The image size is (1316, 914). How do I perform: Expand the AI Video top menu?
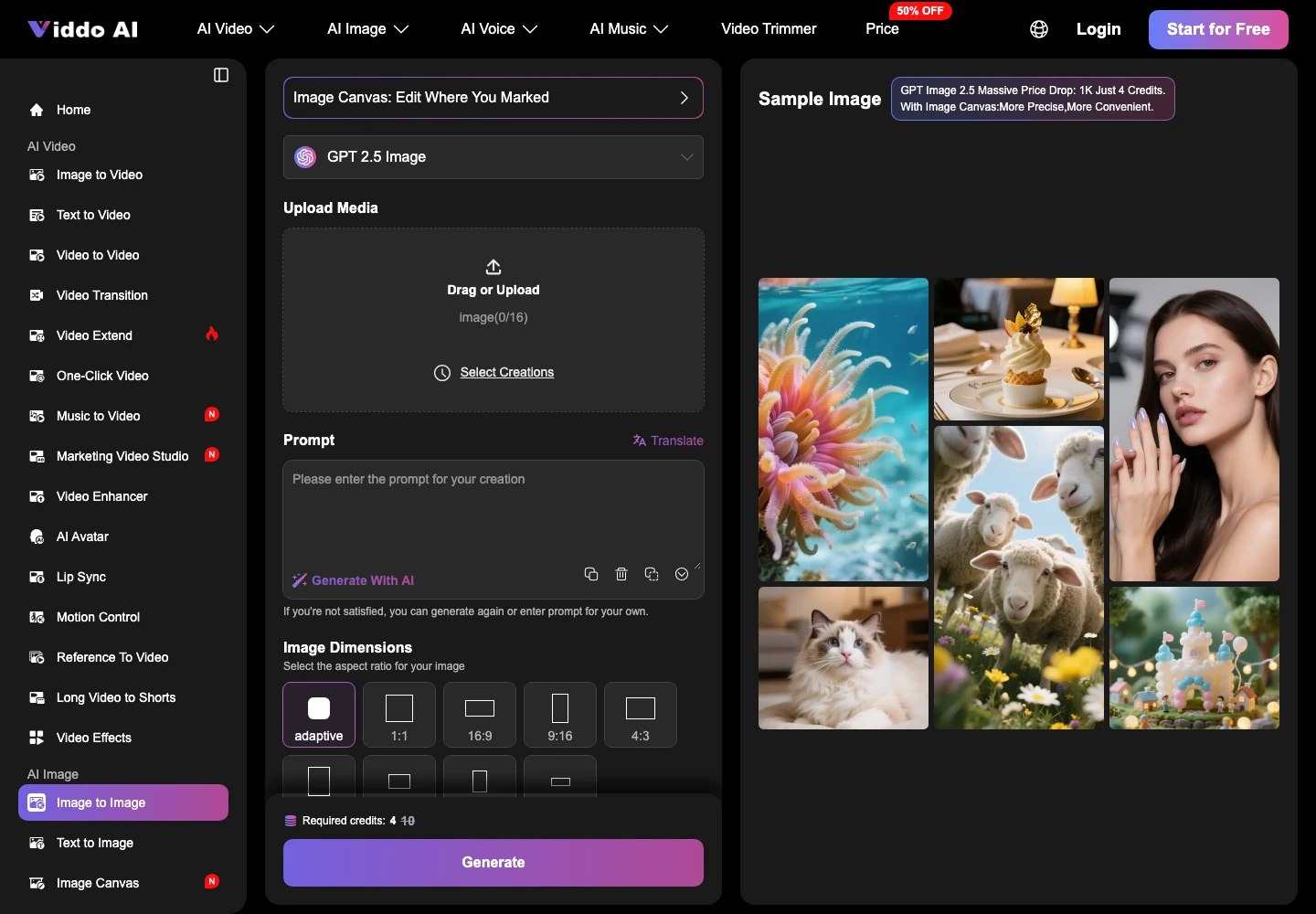pyautogui.click(x=236, y=29)
